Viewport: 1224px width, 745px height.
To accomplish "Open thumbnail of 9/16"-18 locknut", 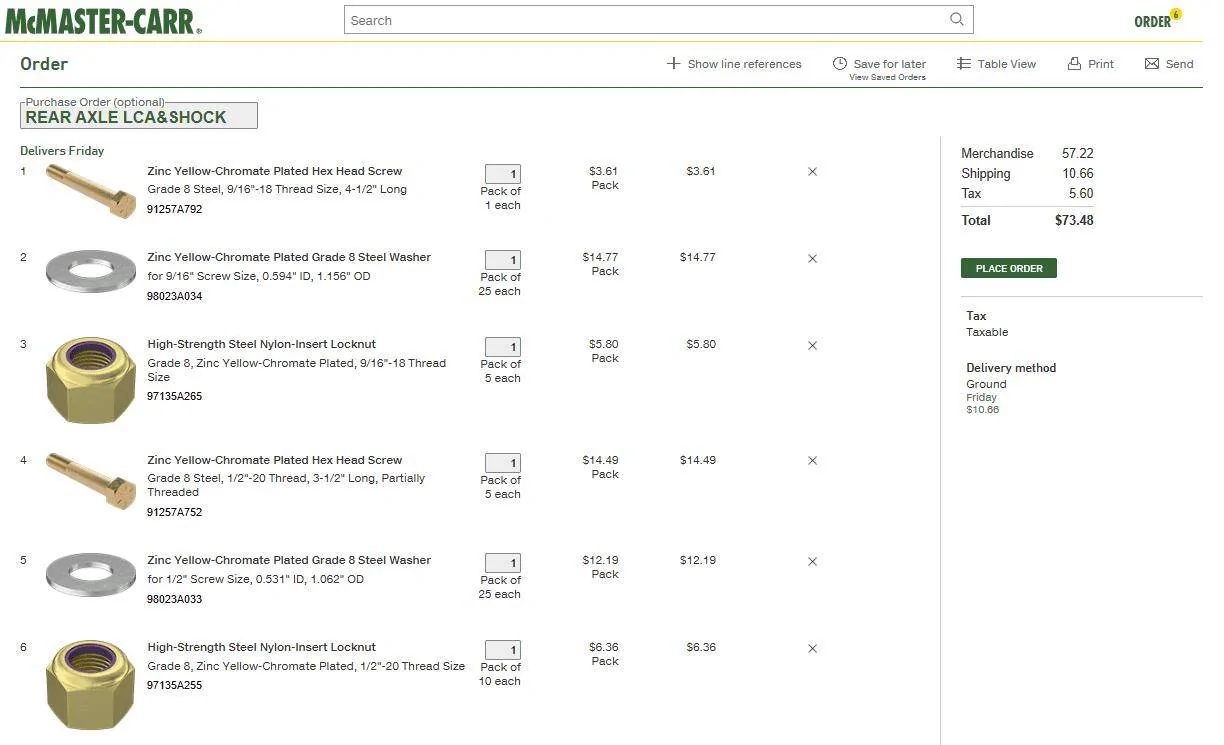I will coord(91,380).
